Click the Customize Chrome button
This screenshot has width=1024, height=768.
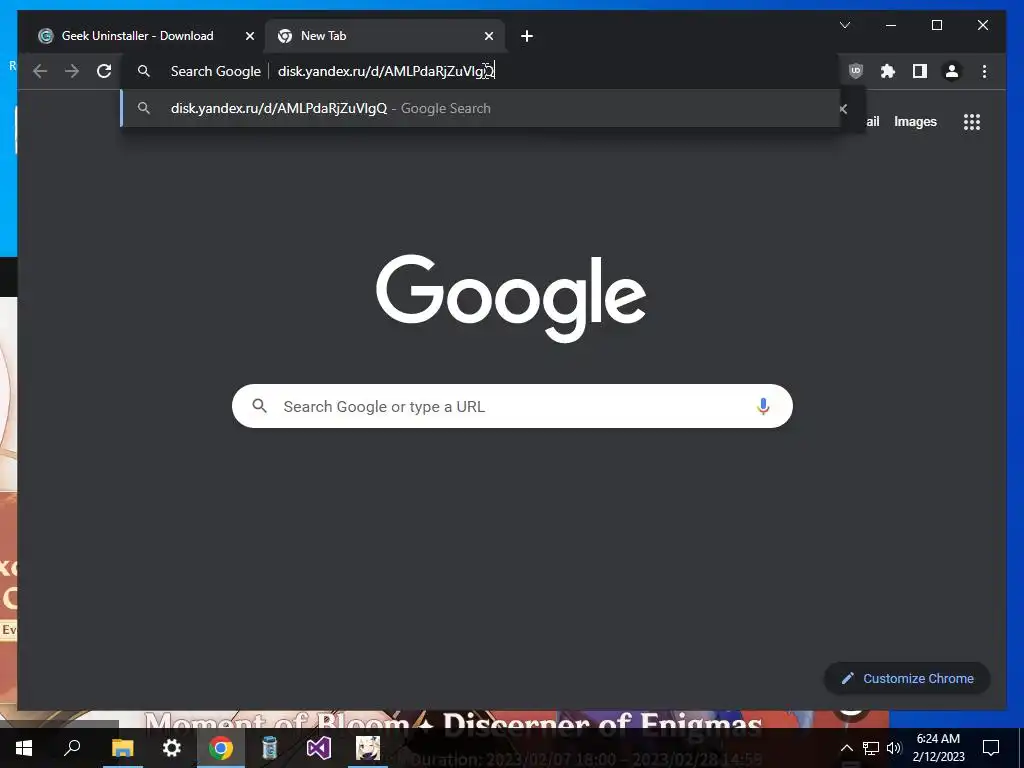pos(907,679)
